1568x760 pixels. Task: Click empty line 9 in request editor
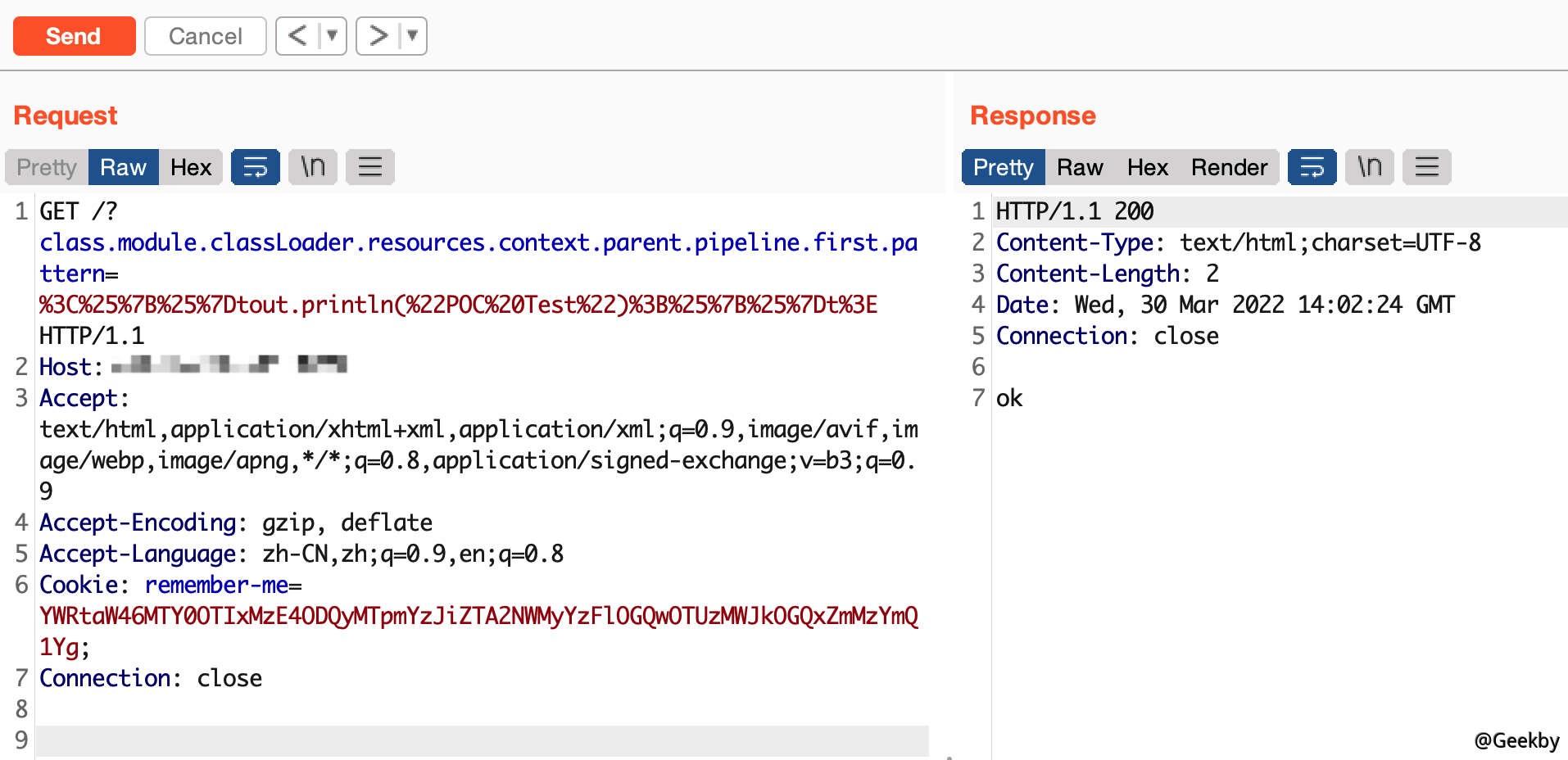tap(482, 740)
